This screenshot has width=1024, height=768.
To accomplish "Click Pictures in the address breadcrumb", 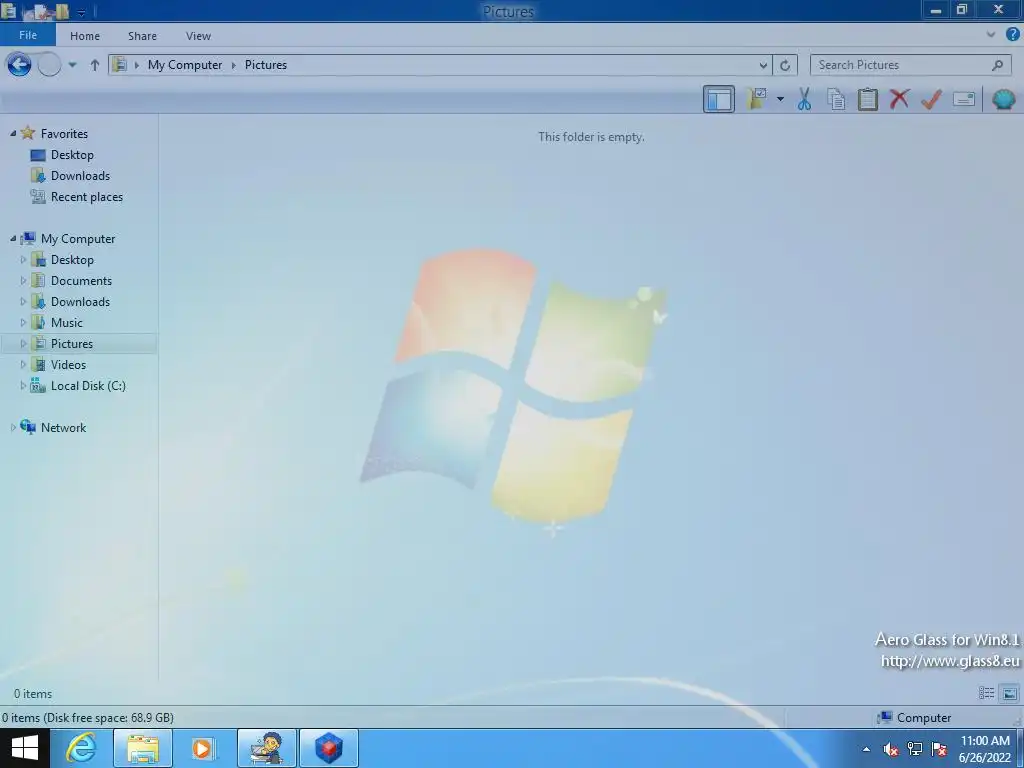I will tap(266, 65).
